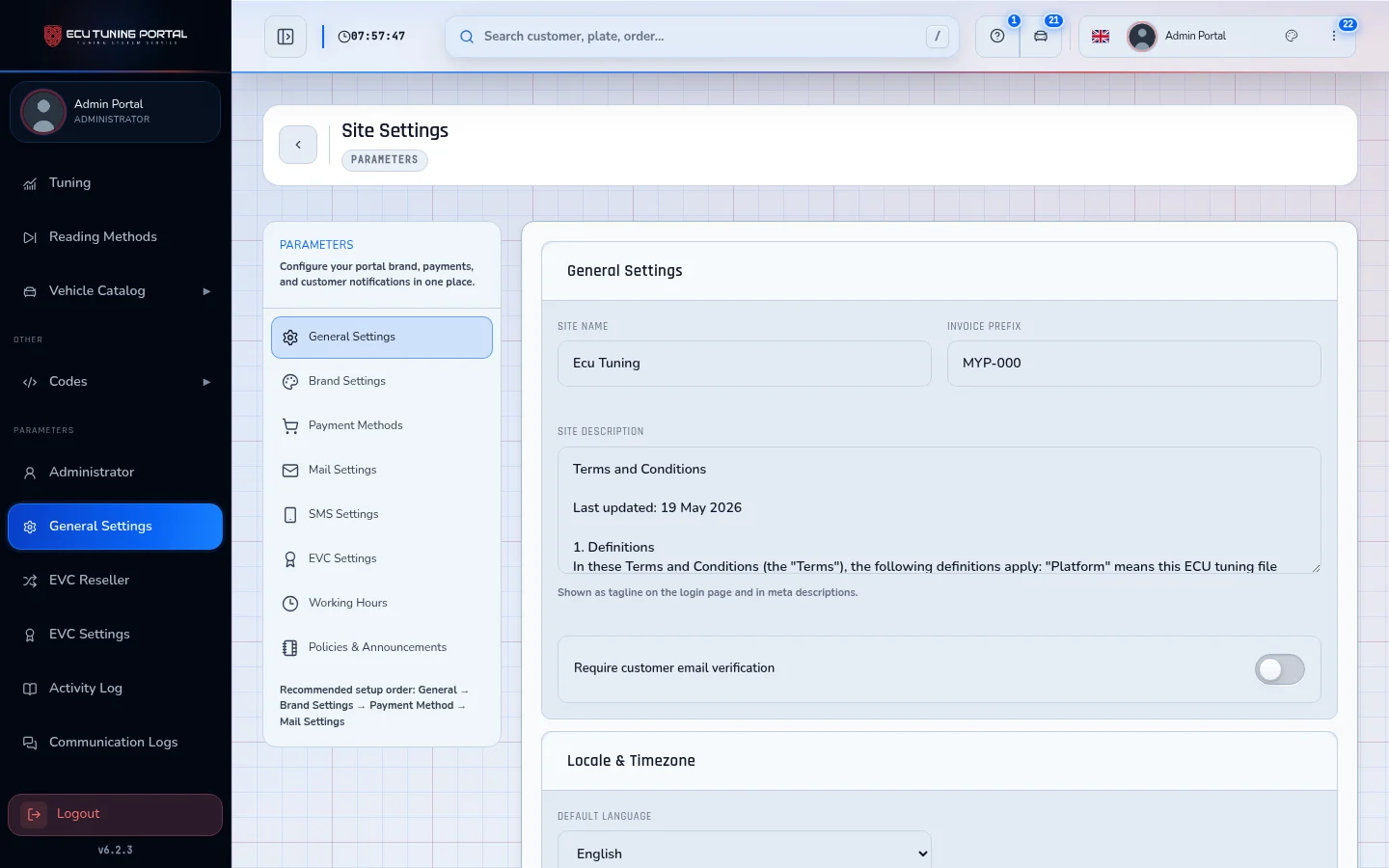Click the General Settings sidebar gear icon
The width and height of the screenshot is (1389, 868).
30,527
